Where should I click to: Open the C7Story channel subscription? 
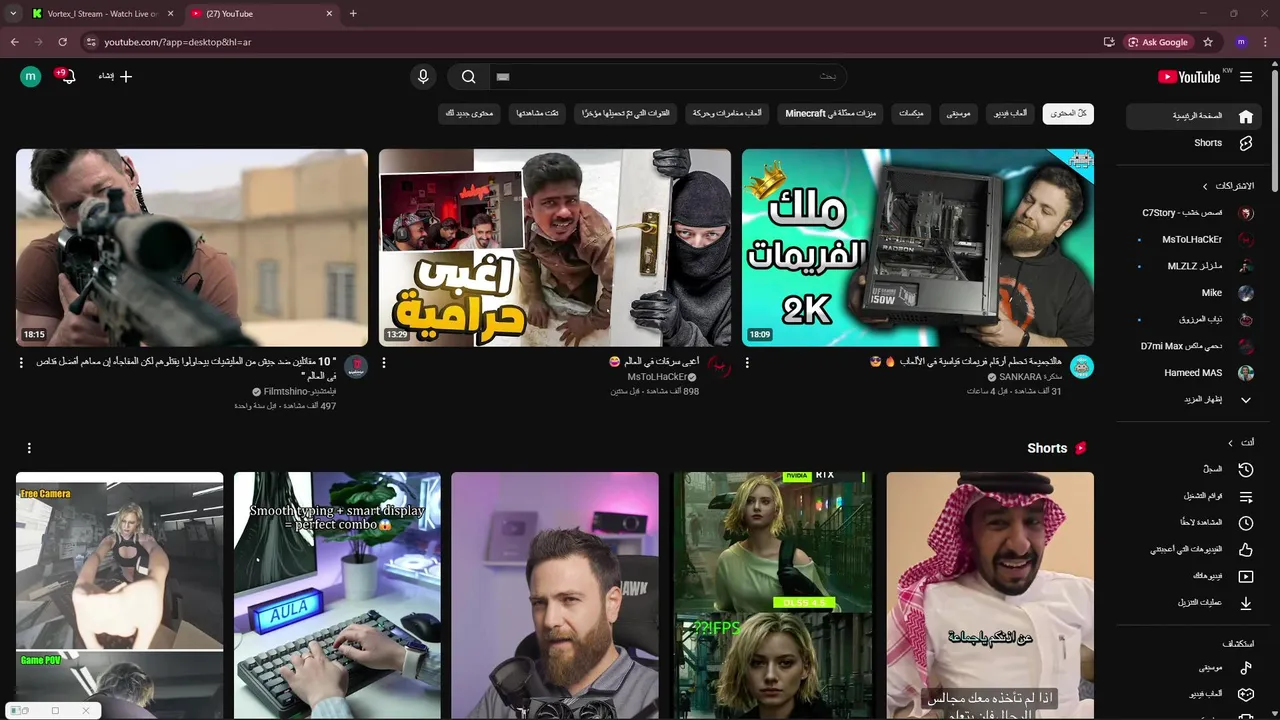click(1195, 213)
